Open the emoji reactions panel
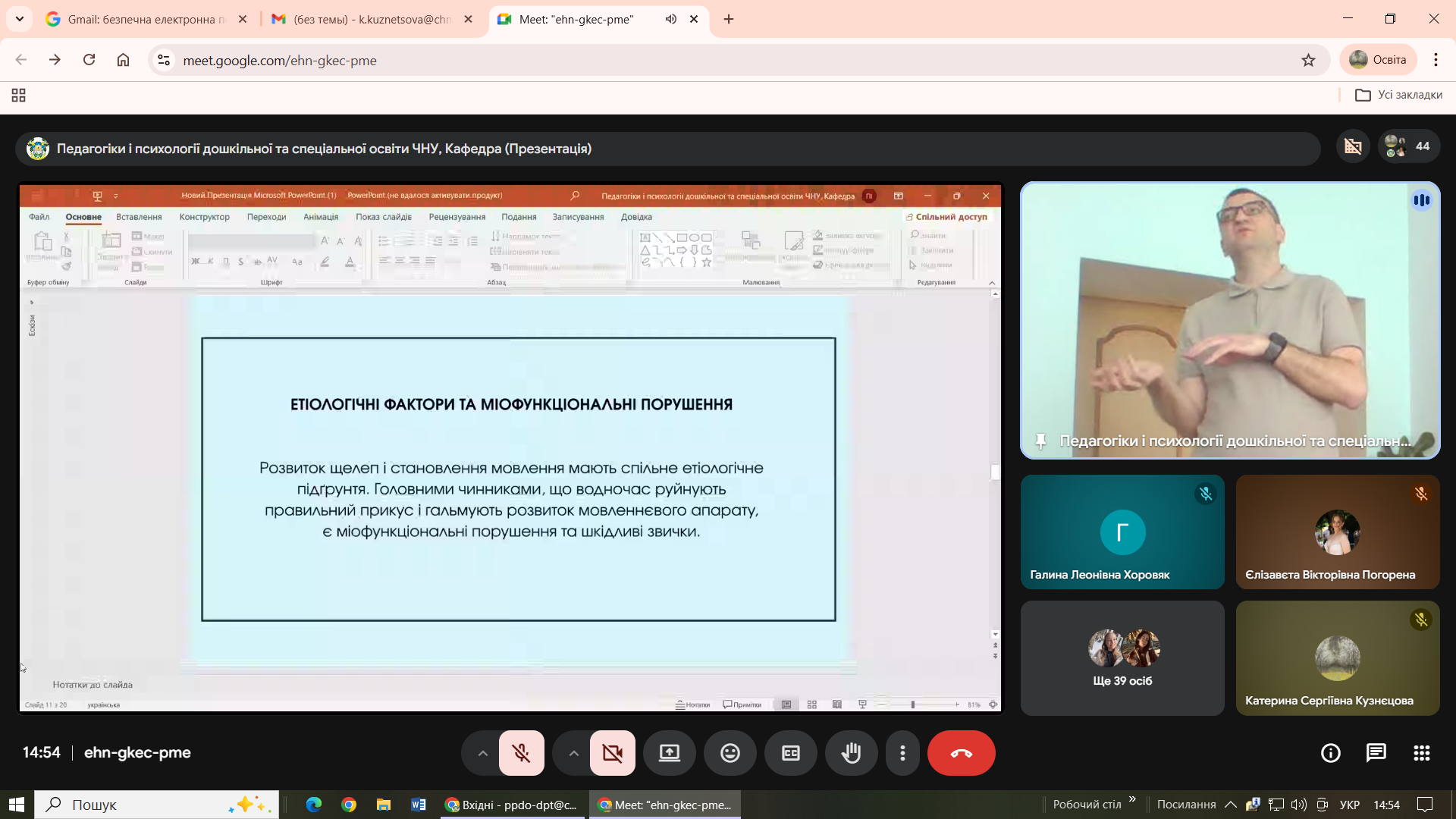 730,753
